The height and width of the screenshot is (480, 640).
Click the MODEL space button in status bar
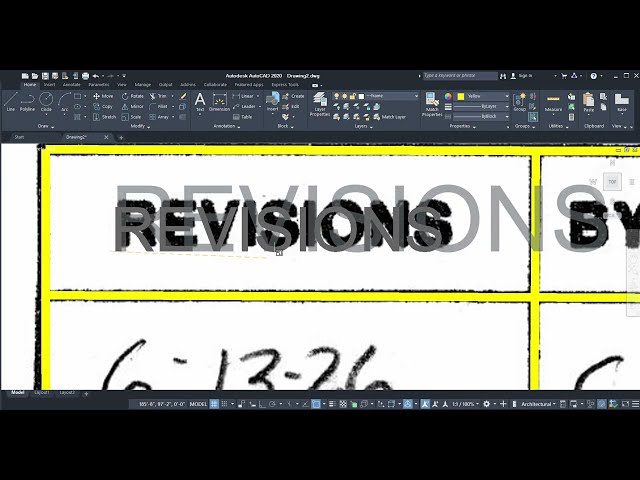(x=198, y=404)
